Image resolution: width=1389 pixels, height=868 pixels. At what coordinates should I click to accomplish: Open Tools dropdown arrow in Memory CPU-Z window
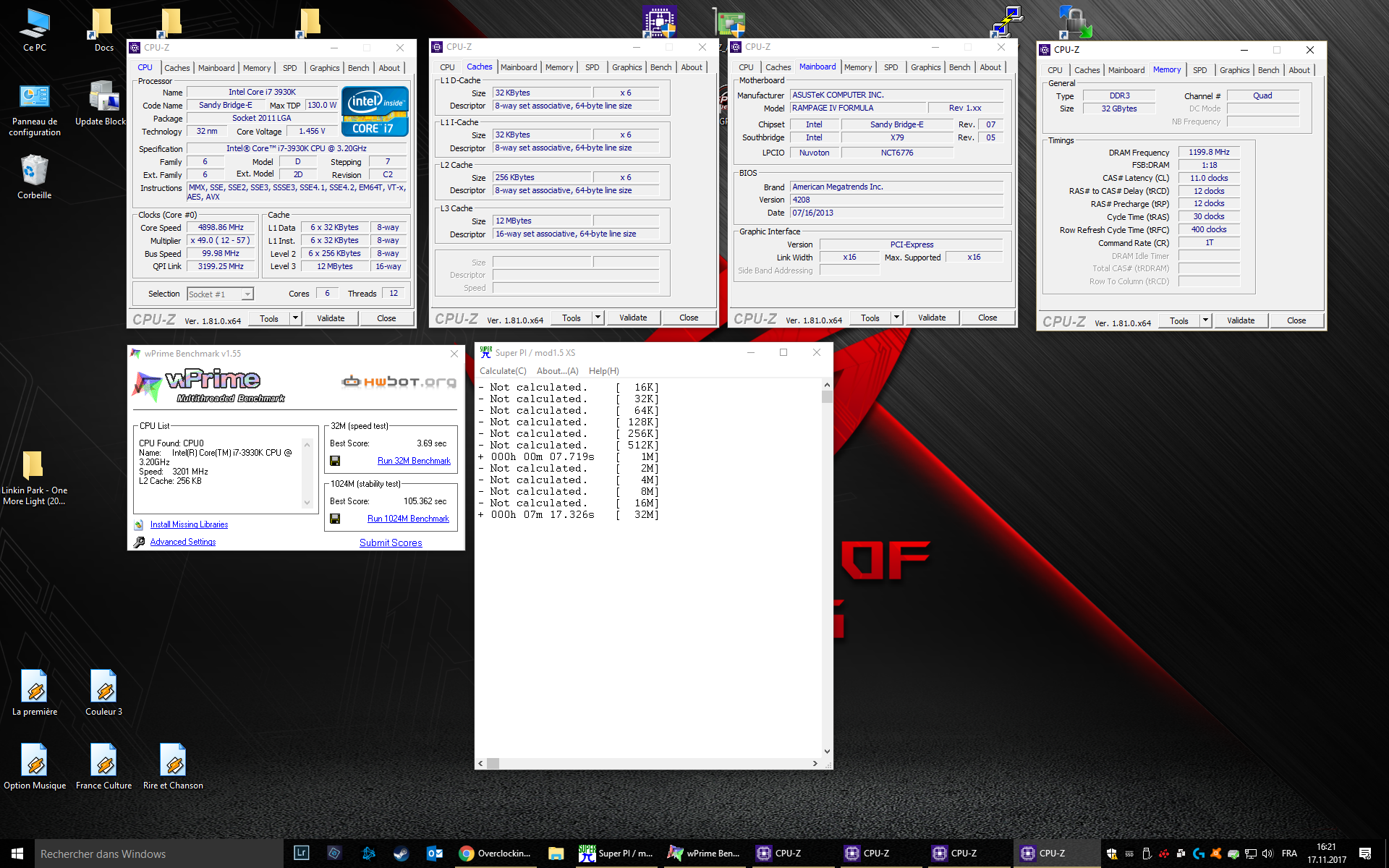pyautogui.click(x=1205, y=320)
